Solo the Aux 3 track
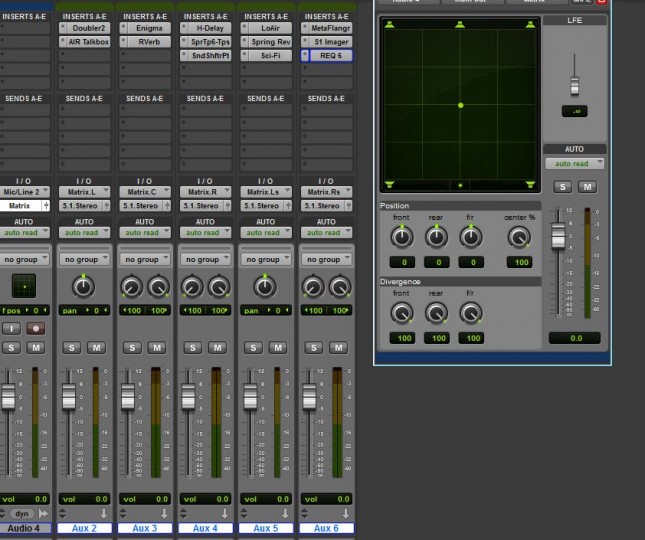The image size is (645, 540). pyautogui.click(x=131, y=347)
